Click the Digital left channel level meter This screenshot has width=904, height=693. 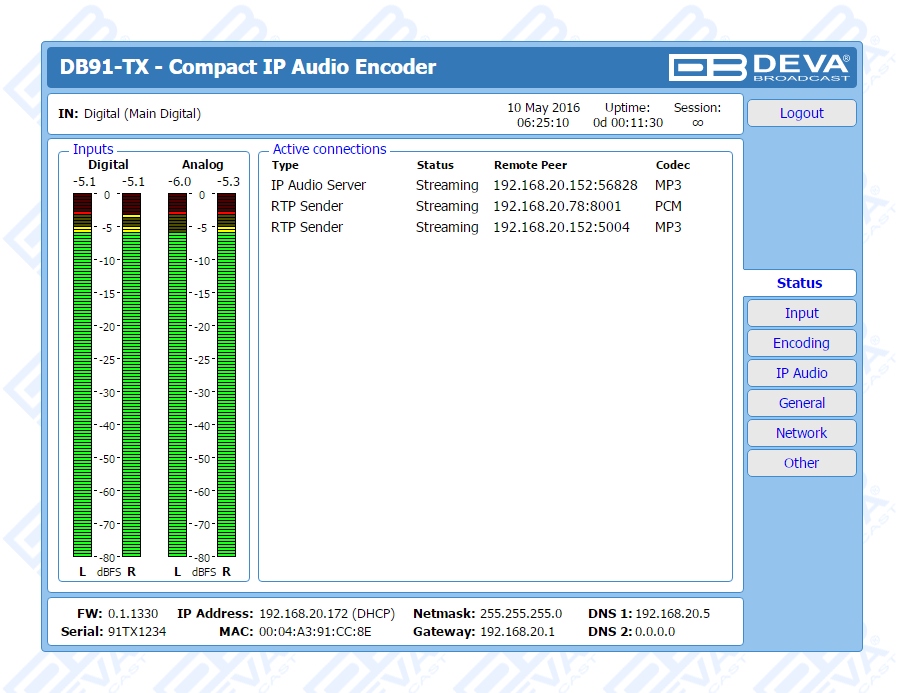click(82, 375)
